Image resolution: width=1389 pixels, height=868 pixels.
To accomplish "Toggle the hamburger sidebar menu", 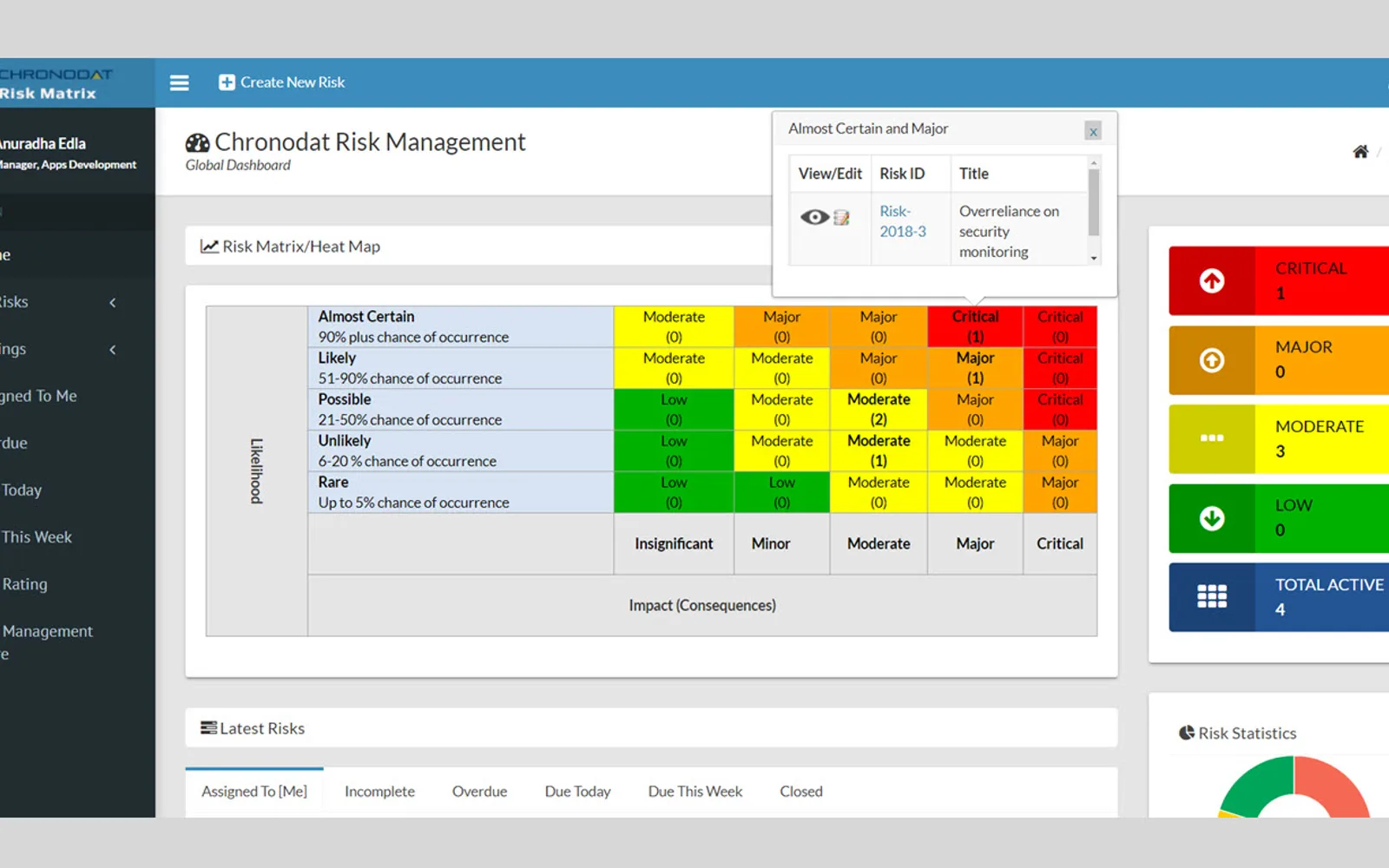I will [179, 82].
